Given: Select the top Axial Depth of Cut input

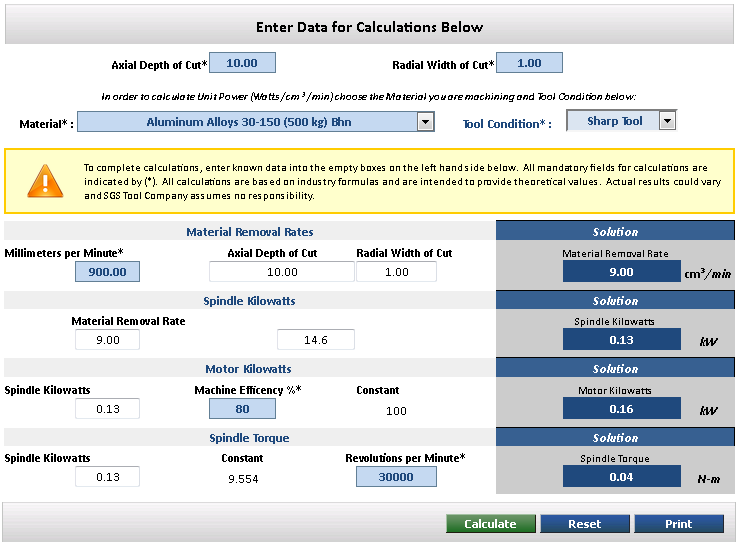Looking at the screenshot, I should coord(242,63).
